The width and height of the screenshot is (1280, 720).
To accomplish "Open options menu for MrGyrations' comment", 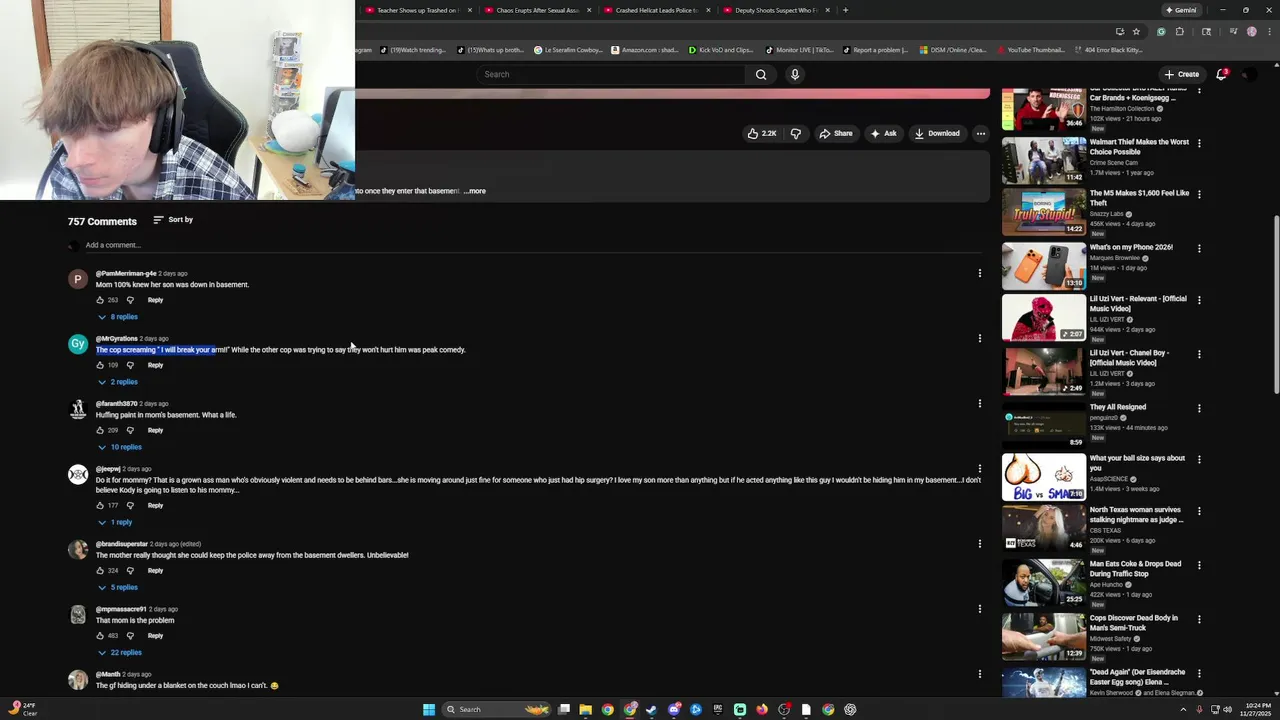I will coord(980,338).
